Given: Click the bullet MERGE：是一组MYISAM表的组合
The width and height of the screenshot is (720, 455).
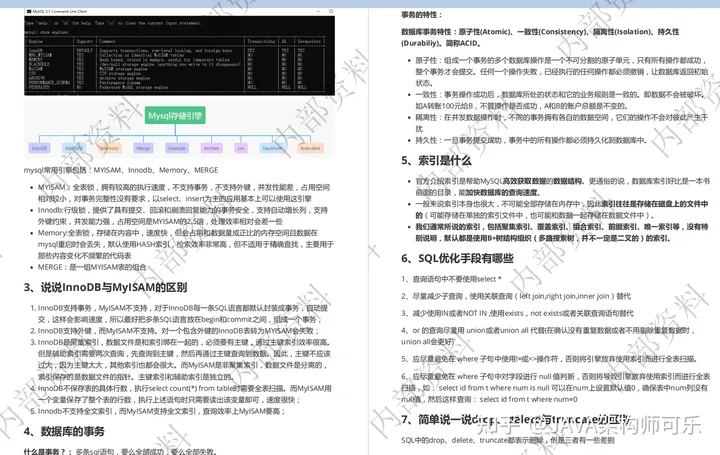Looking at the screenshot, I should (x=92, y=267).
